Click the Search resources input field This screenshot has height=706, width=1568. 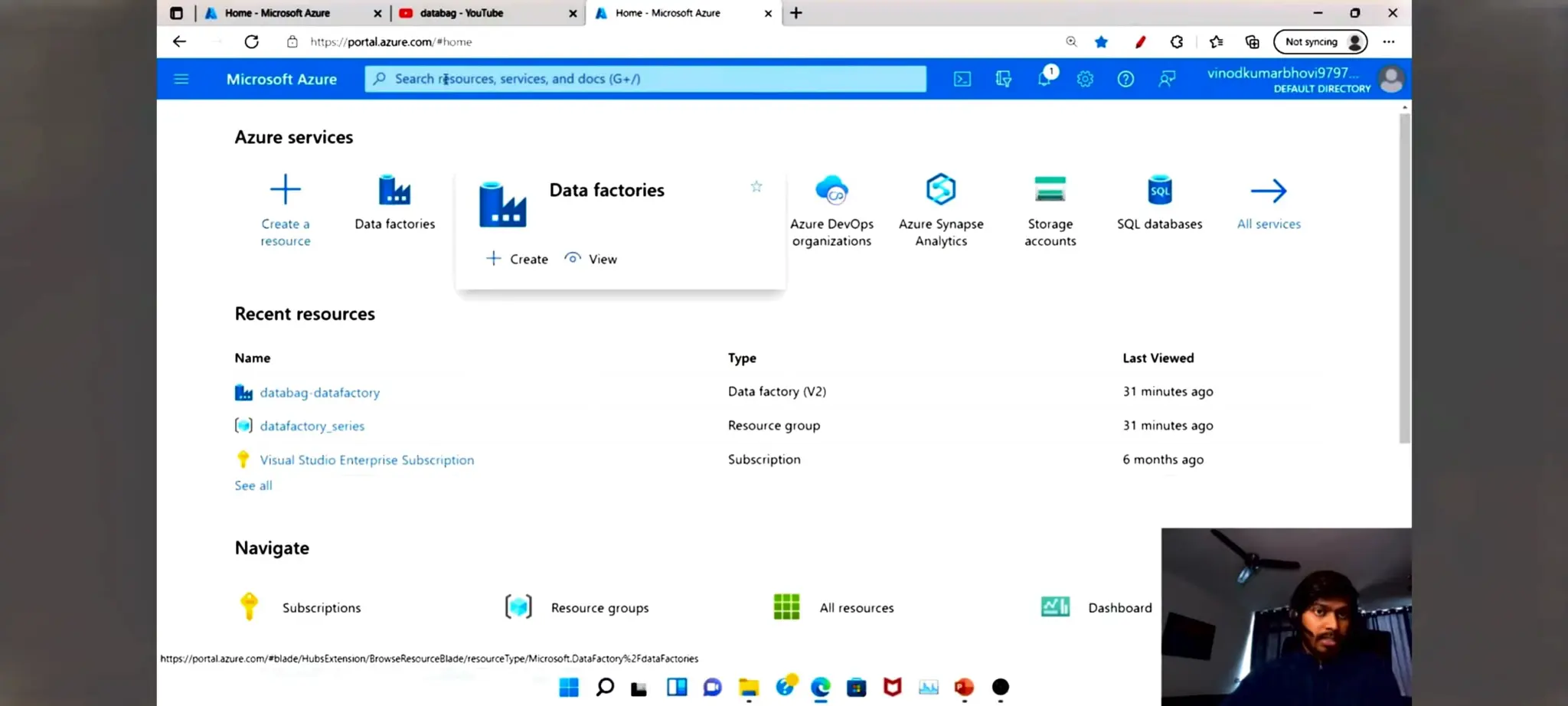point(645,79)
